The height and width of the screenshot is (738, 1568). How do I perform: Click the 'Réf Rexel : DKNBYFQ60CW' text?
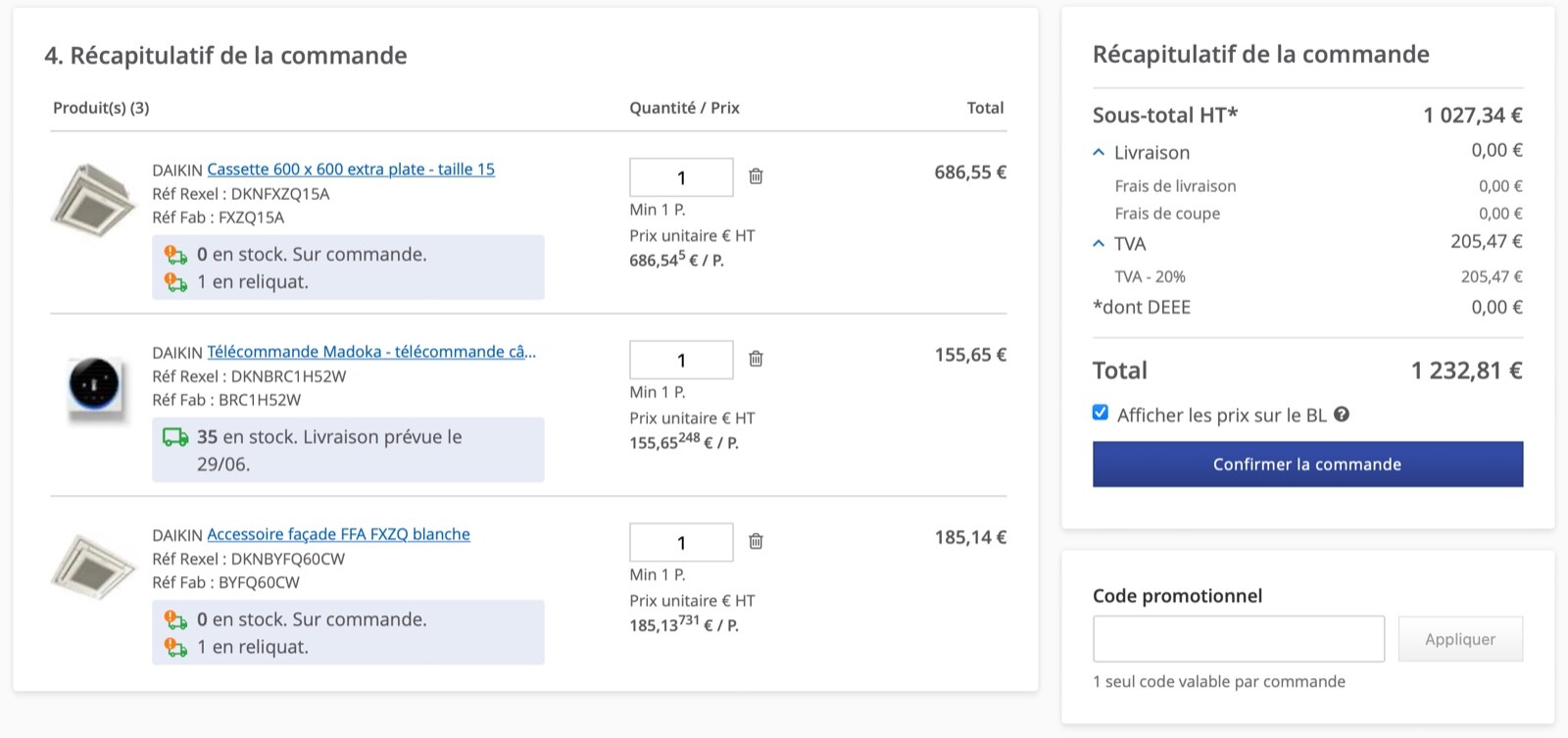click(249, 559)
